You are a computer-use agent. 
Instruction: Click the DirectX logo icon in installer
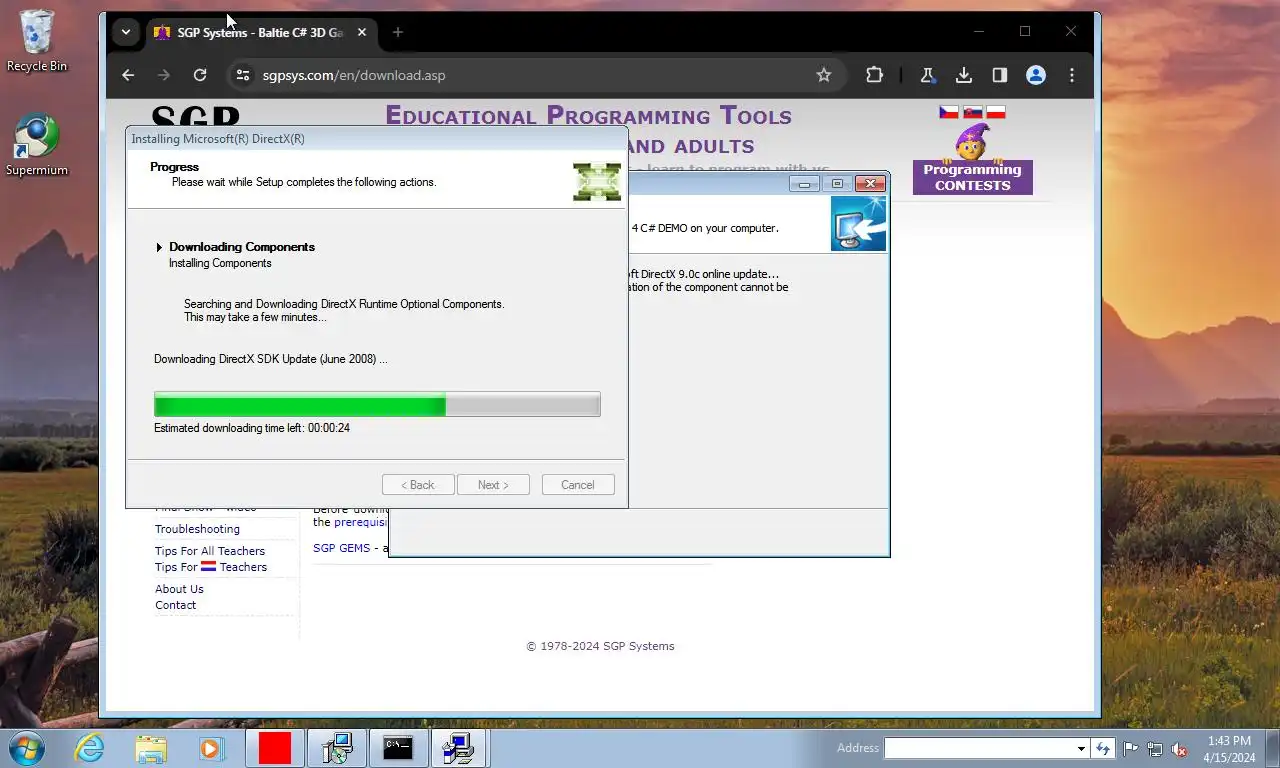(597, 181)
